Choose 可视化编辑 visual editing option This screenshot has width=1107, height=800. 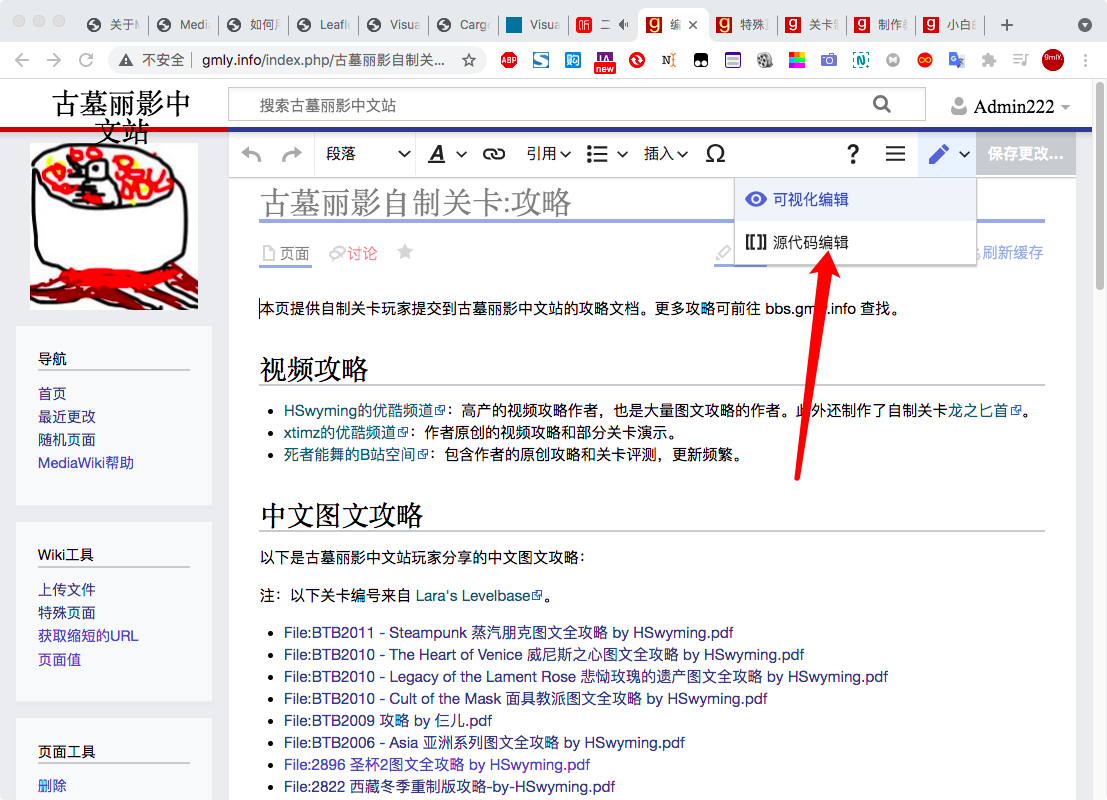[810, 199]
